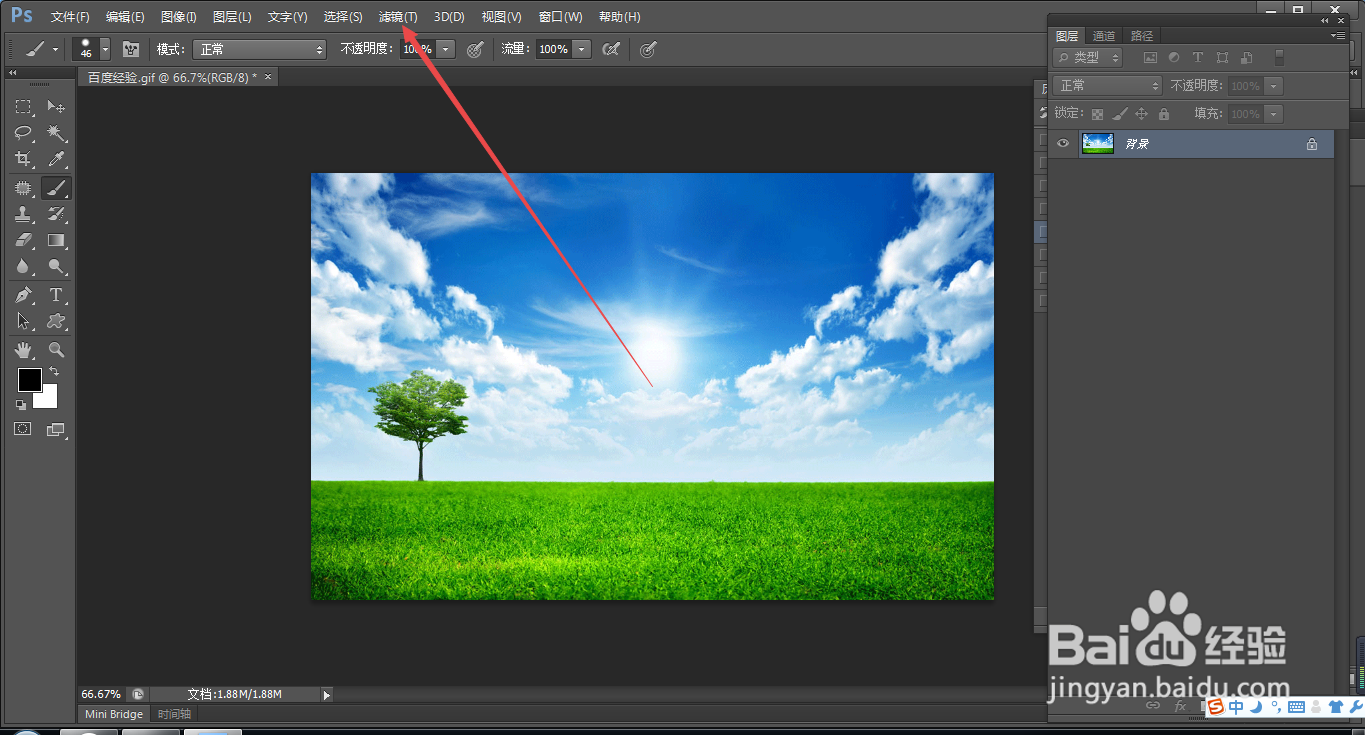
Task: Toggle Quick Mask mode
Action: [23, 429]
